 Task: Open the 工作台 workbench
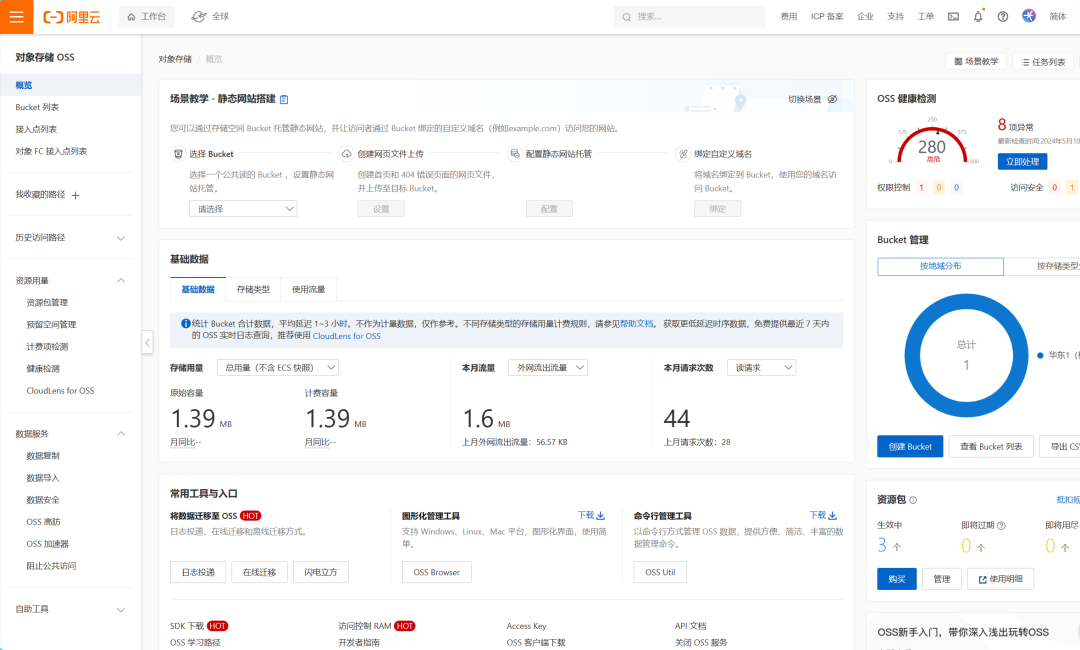[146, 16]
